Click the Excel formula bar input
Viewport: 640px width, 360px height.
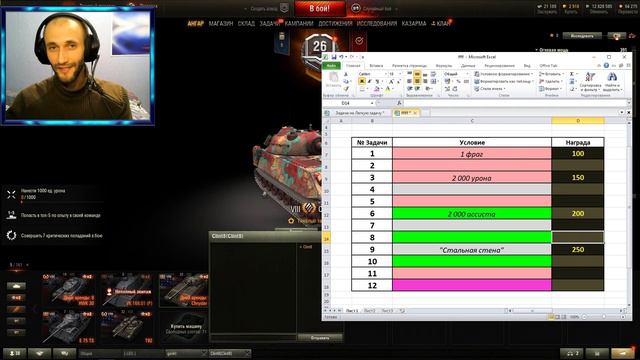(514, 103)
